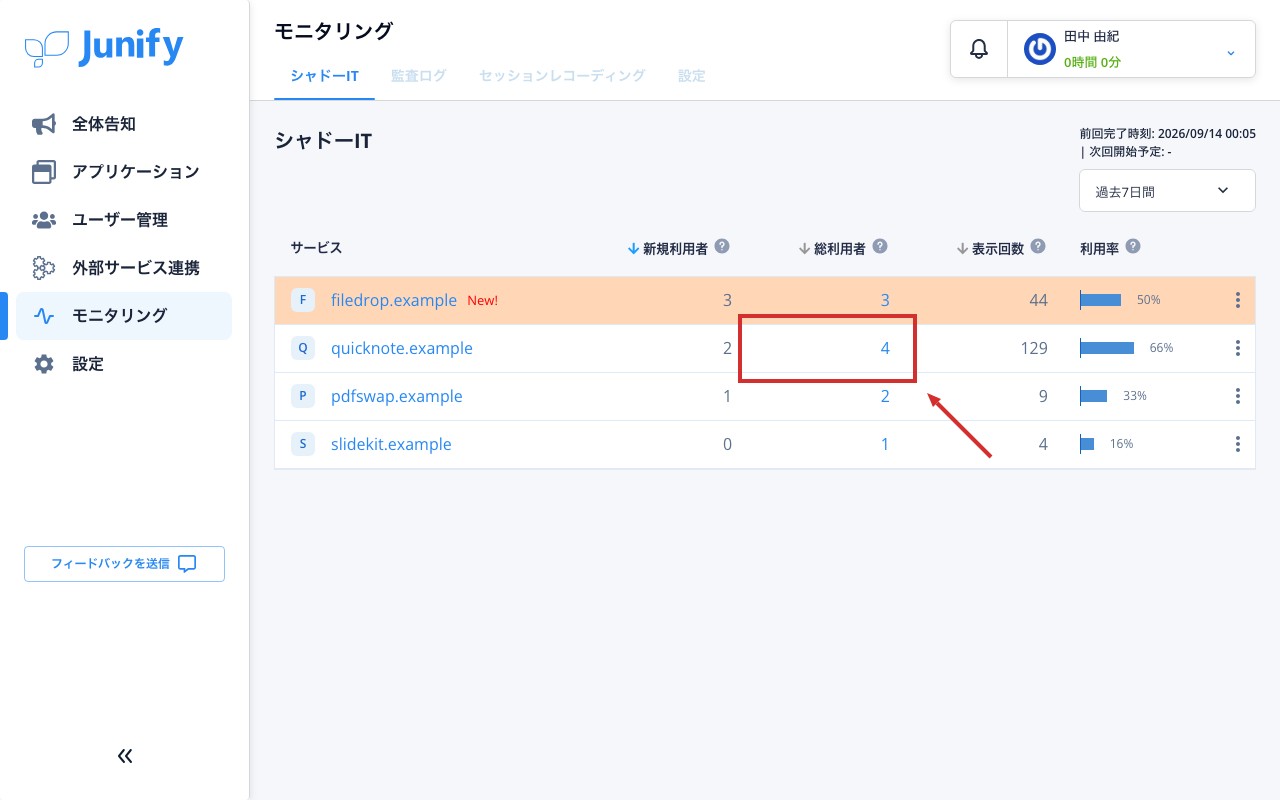Switch to セッションレコーディング tab
This screenshot has width=1280, height=800.
point(562,76)
